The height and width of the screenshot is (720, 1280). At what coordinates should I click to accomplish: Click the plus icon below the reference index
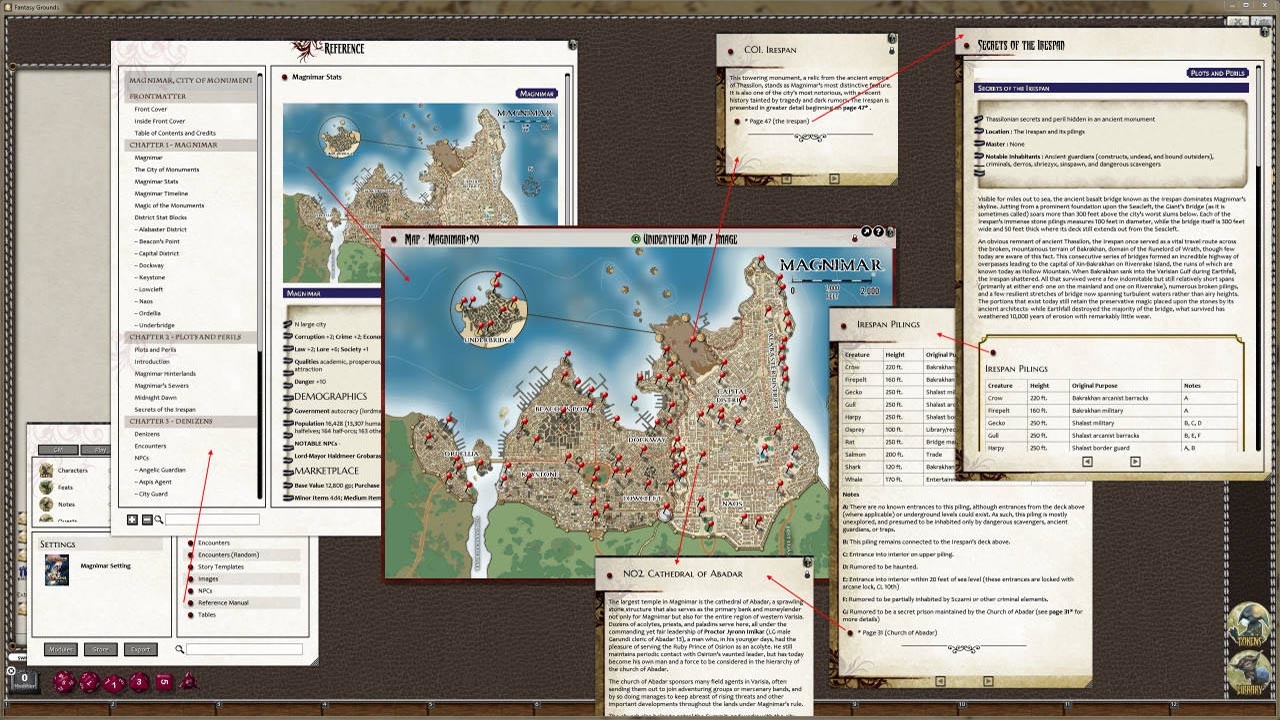[131, 520]
